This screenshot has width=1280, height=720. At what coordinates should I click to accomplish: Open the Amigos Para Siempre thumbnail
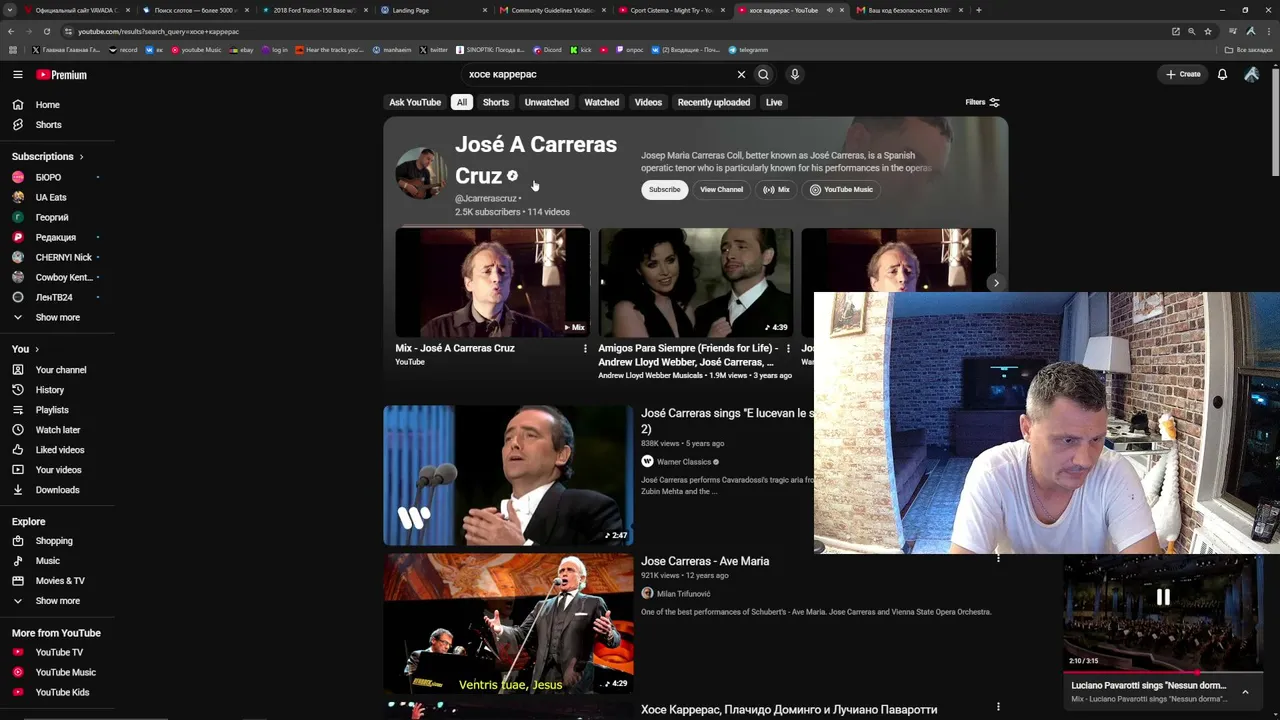click(x=696, y=282)
